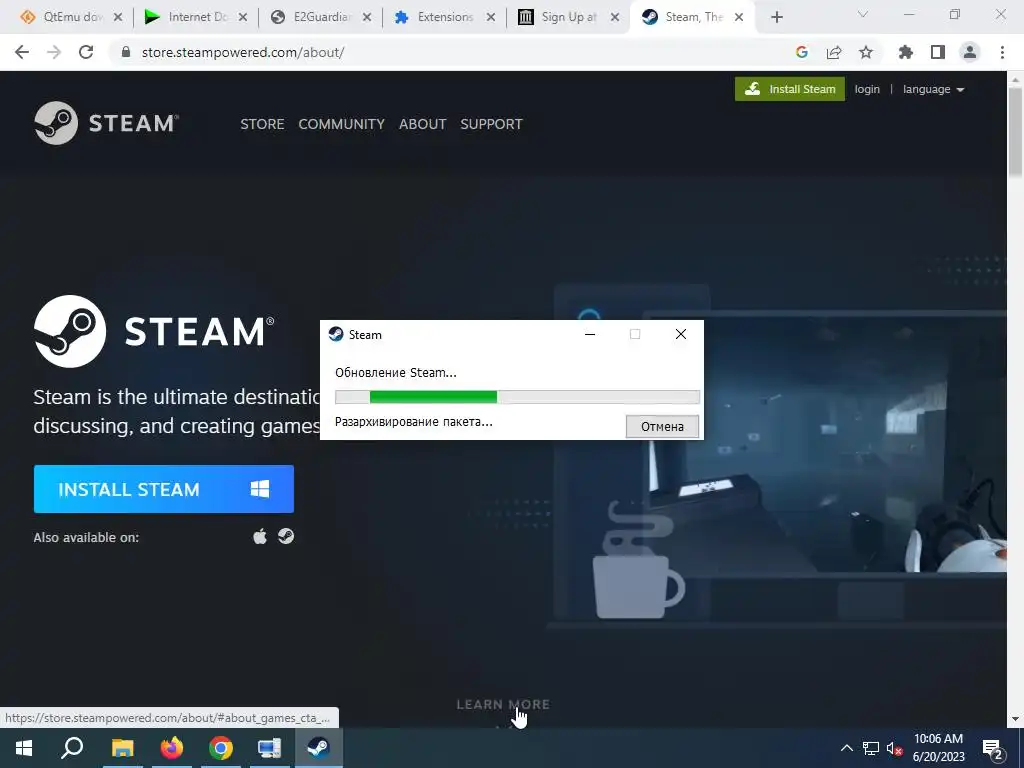Open the SUPPORT menu
This screenshot has width=1024, height=768.
491,124
